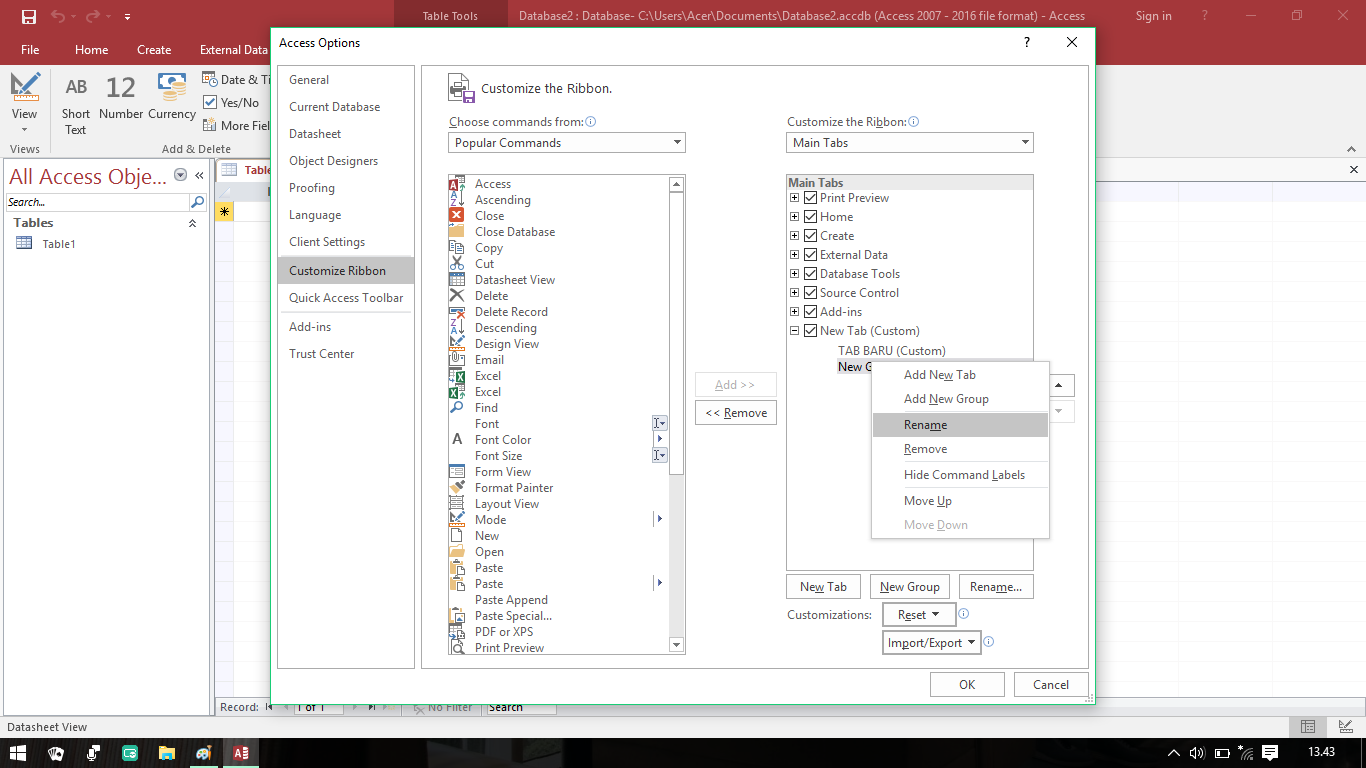Select the Access command icon in the list
This screenshot has height=768, width=1366.
click(x=457, y=184)
